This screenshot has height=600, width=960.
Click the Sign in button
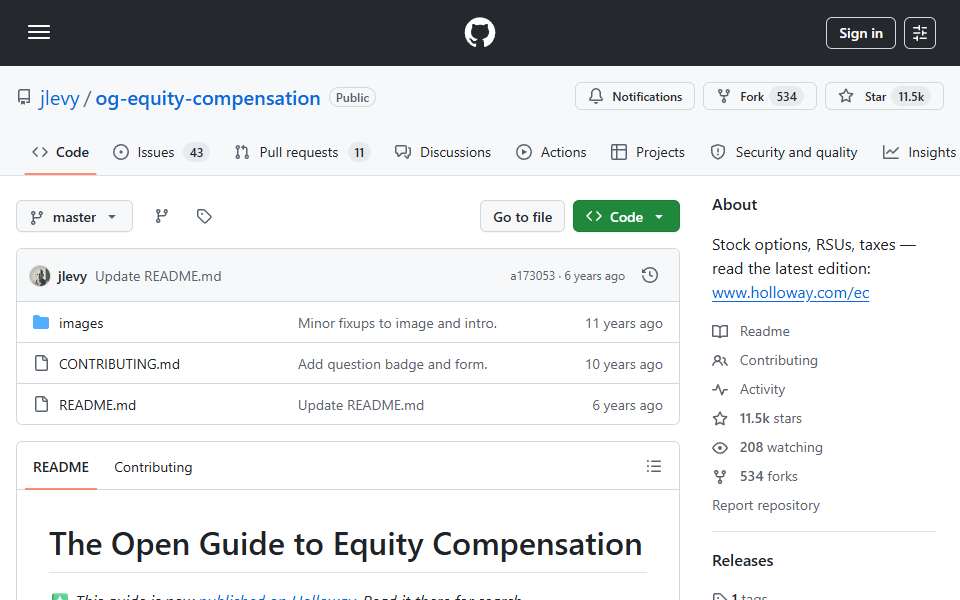pyautogui.click(x=860, y=33)
